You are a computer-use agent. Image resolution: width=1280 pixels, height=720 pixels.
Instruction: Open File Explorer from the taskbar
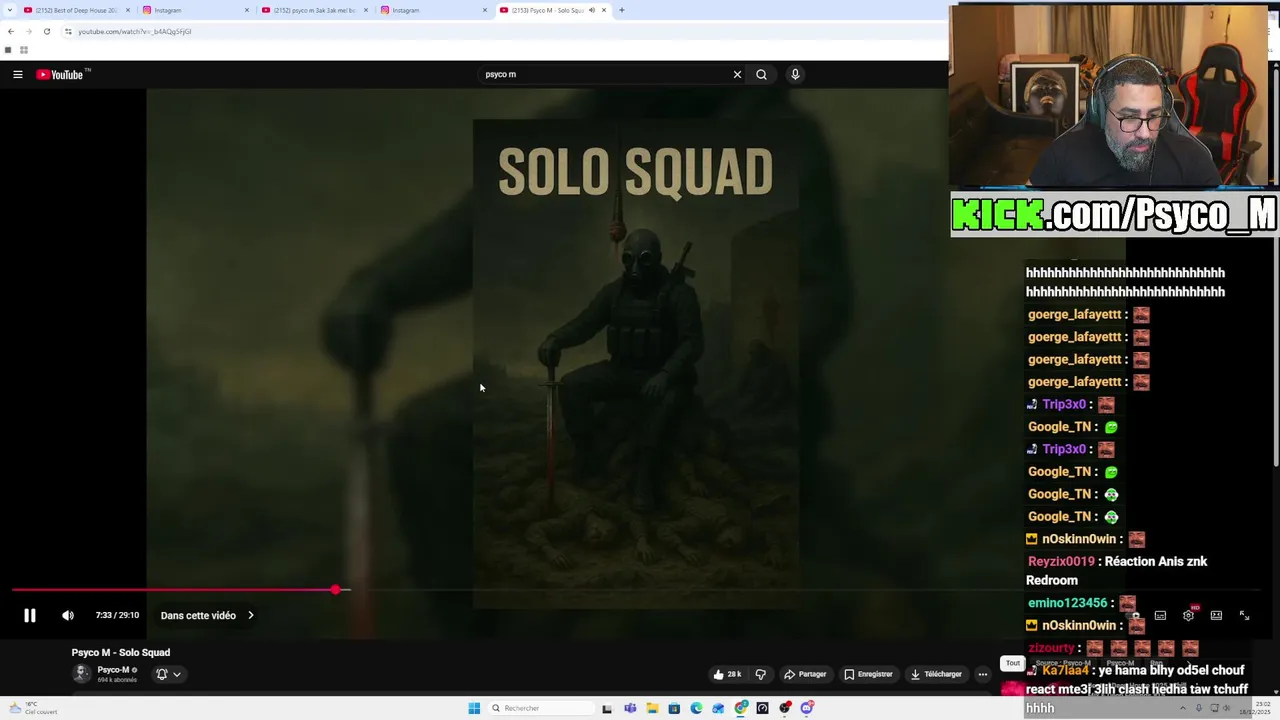(x=652, y=708)
